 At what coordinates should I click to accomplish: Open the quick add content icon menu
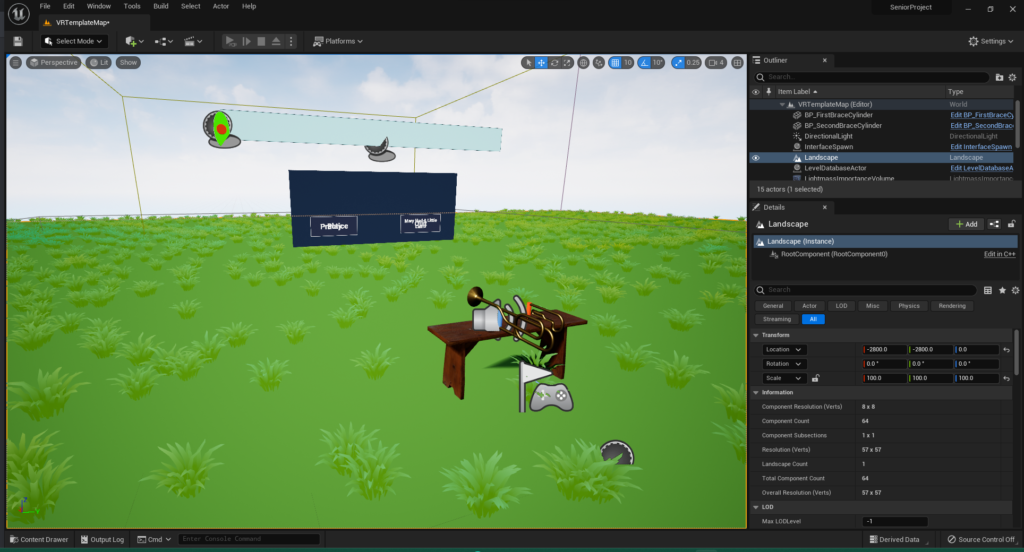(133, 41)
